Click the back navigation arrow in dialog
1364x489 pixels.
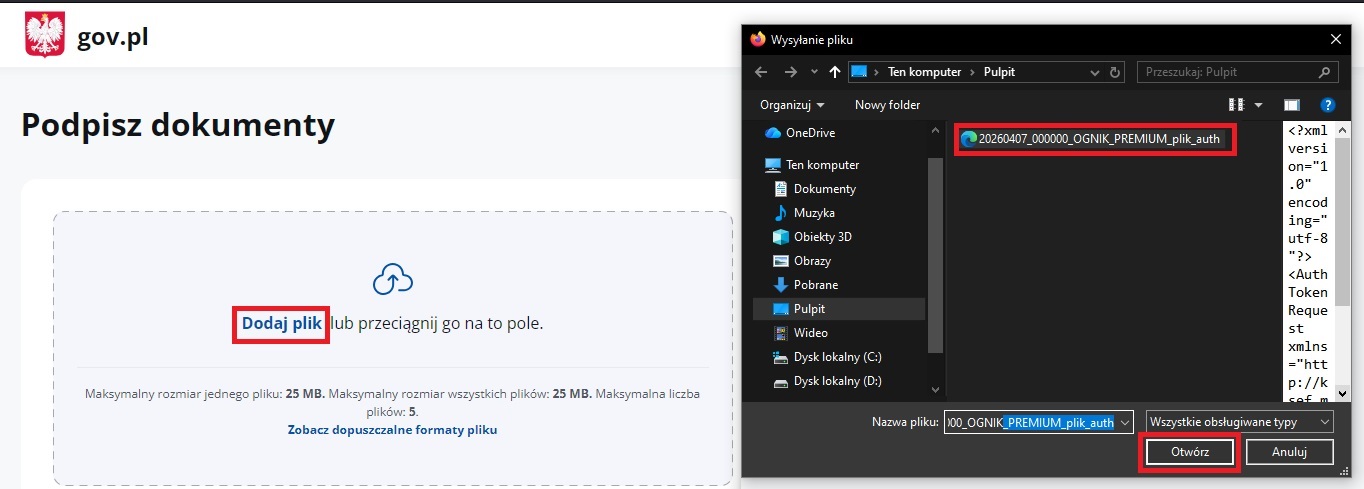click(x=762, y=72)
